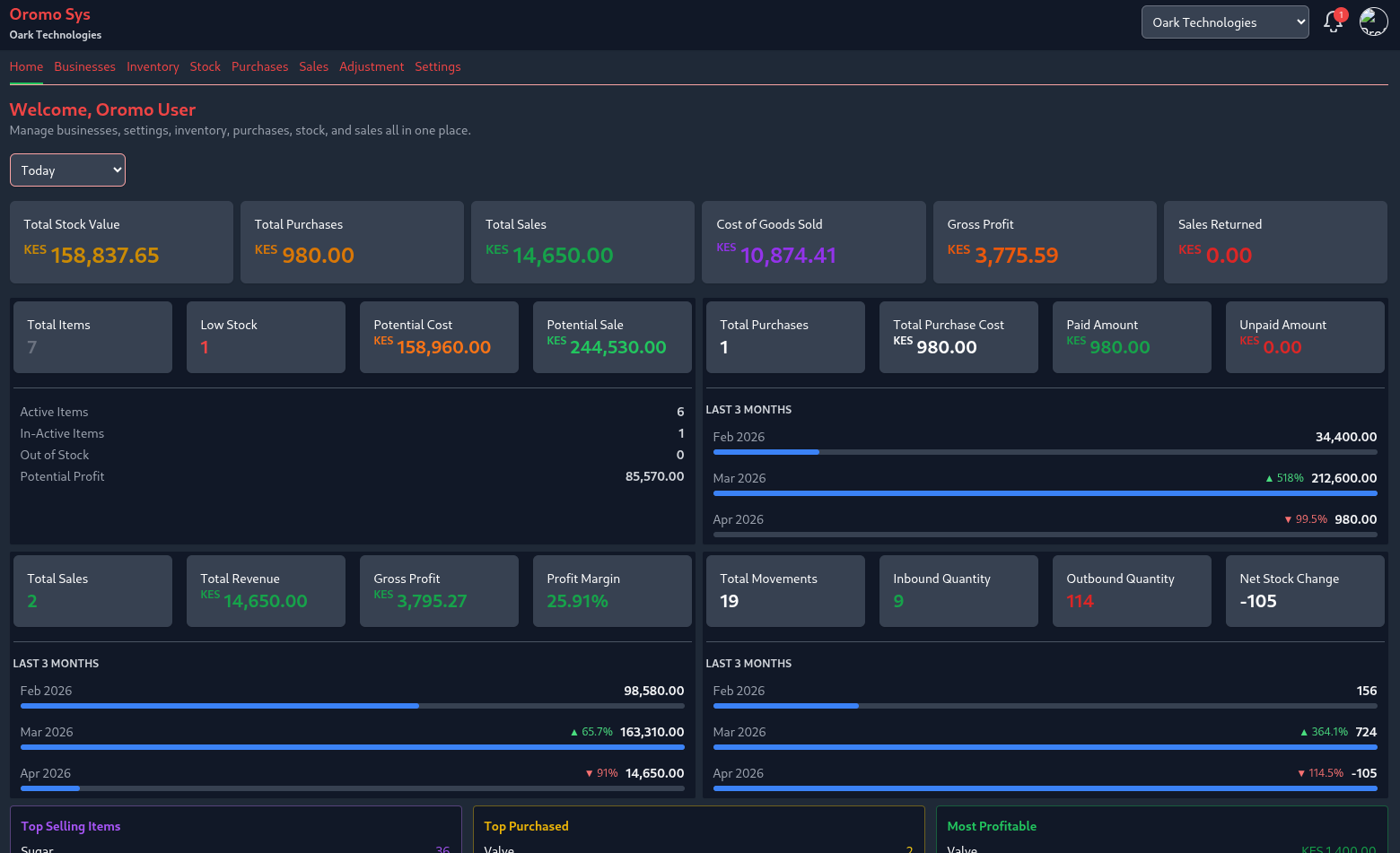This screenshot has width=1400, height=853.
Task: Open the Adjustment menu
Action: [x=372, y=66]
